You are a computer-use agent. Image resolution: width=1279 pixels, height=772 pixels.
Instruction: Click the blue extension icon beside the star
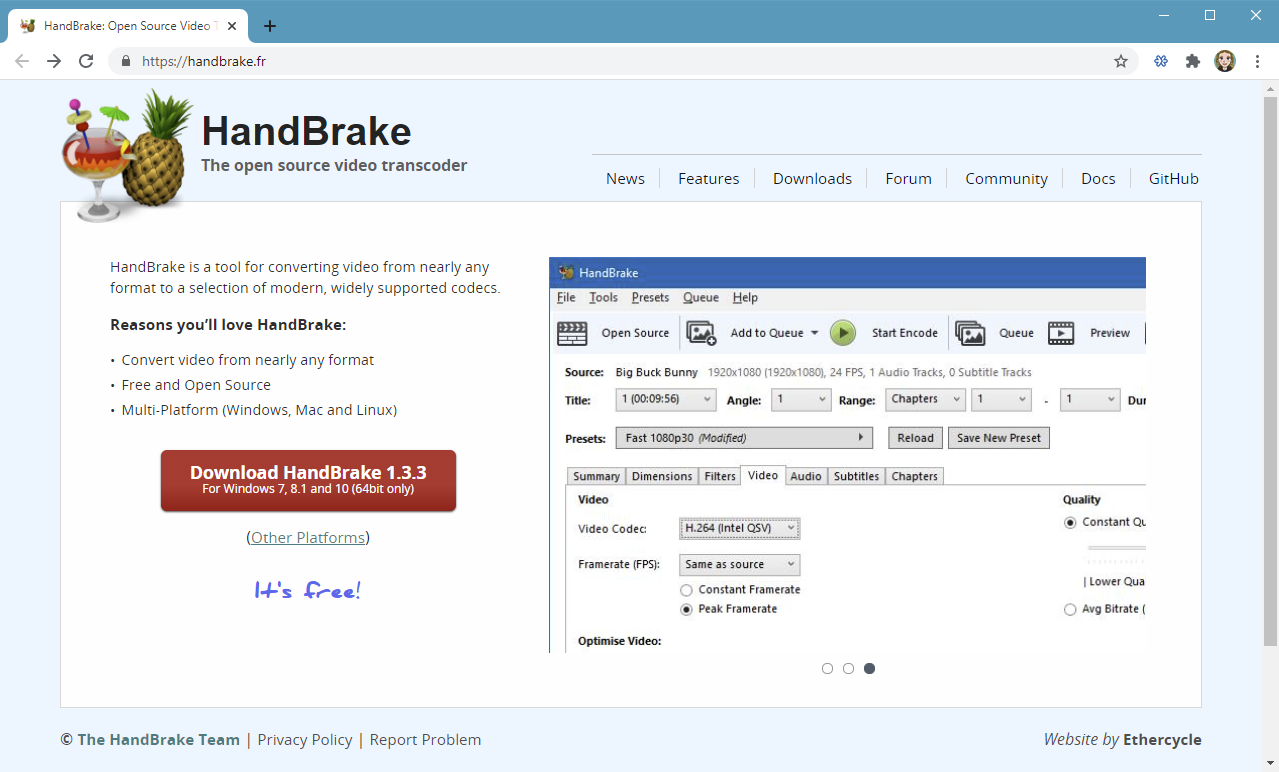coord(1161,61)
